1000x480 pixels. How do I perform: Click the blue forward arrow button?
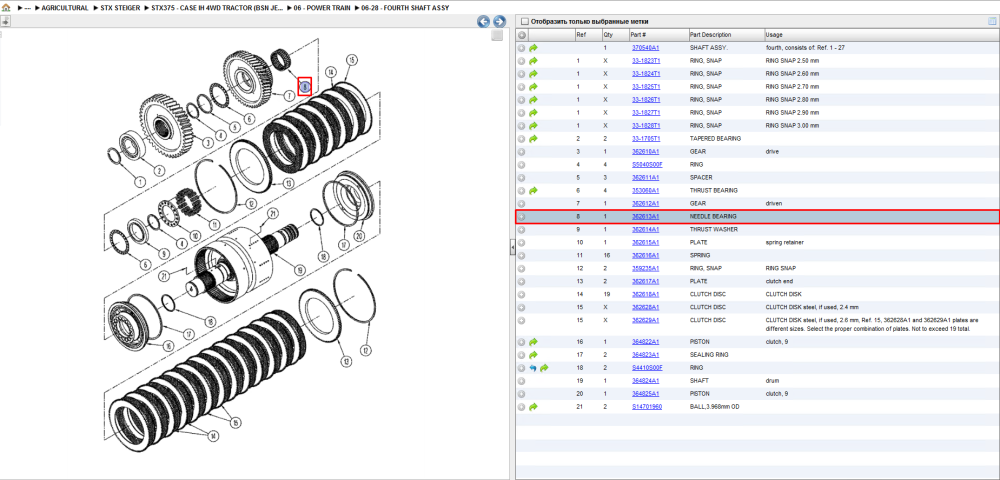(x=499, y=21)
